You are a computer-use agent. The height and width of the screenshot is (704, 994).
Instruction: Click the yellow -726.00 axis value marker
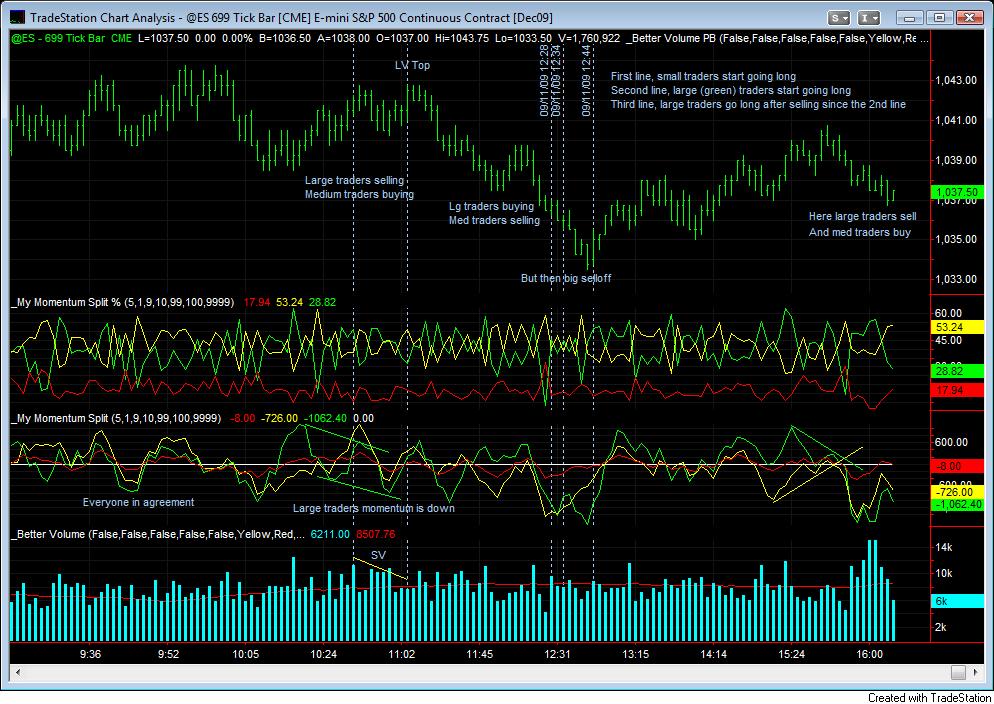tap(957, 492)
